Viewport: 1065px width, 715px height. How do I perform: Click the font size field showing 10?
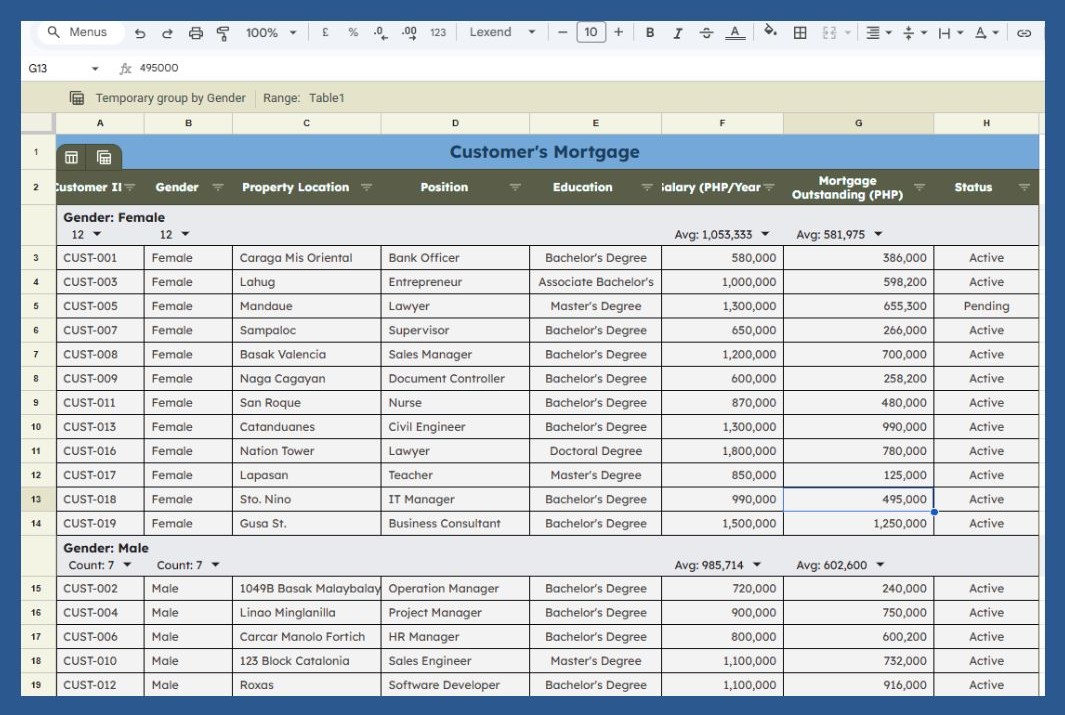591,33
